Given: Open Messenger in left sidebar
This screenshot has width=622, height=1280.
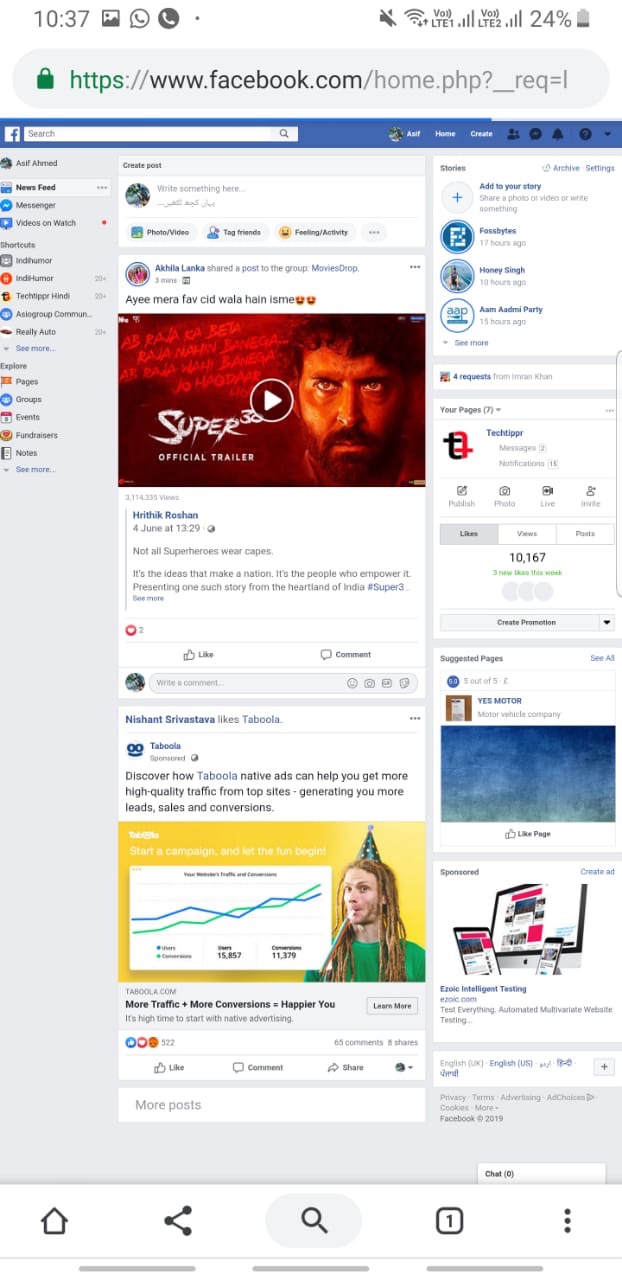Looking at the screenshot, I should 35,205.
